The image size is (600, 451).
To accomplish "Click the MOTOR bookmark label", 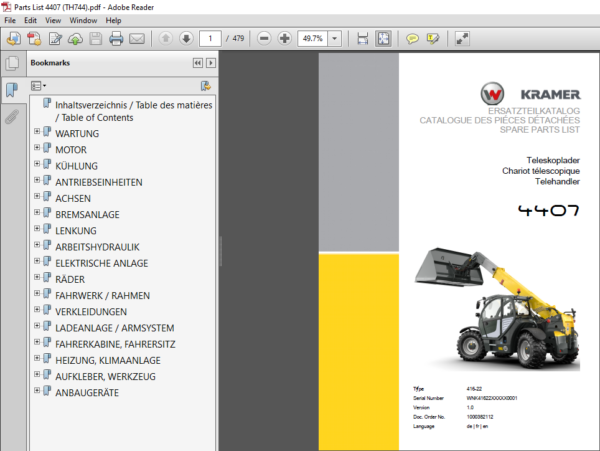I will [71, 150].
